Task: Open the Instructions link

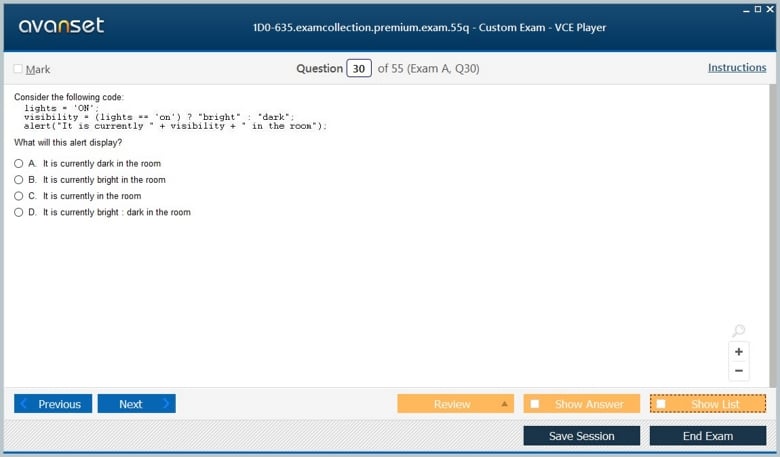Action: [737, 68]
